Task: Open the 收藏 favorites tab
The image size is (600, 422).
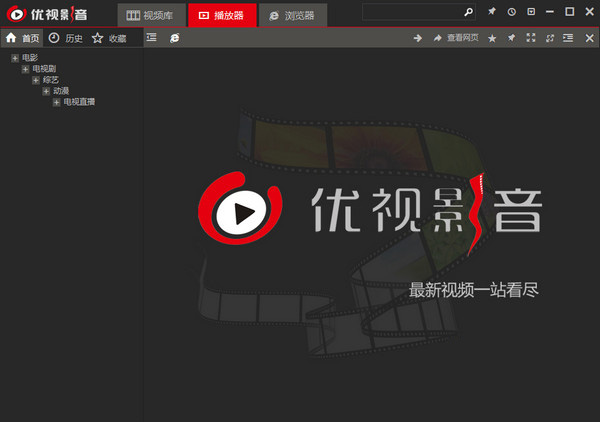Action: point(109,38)
